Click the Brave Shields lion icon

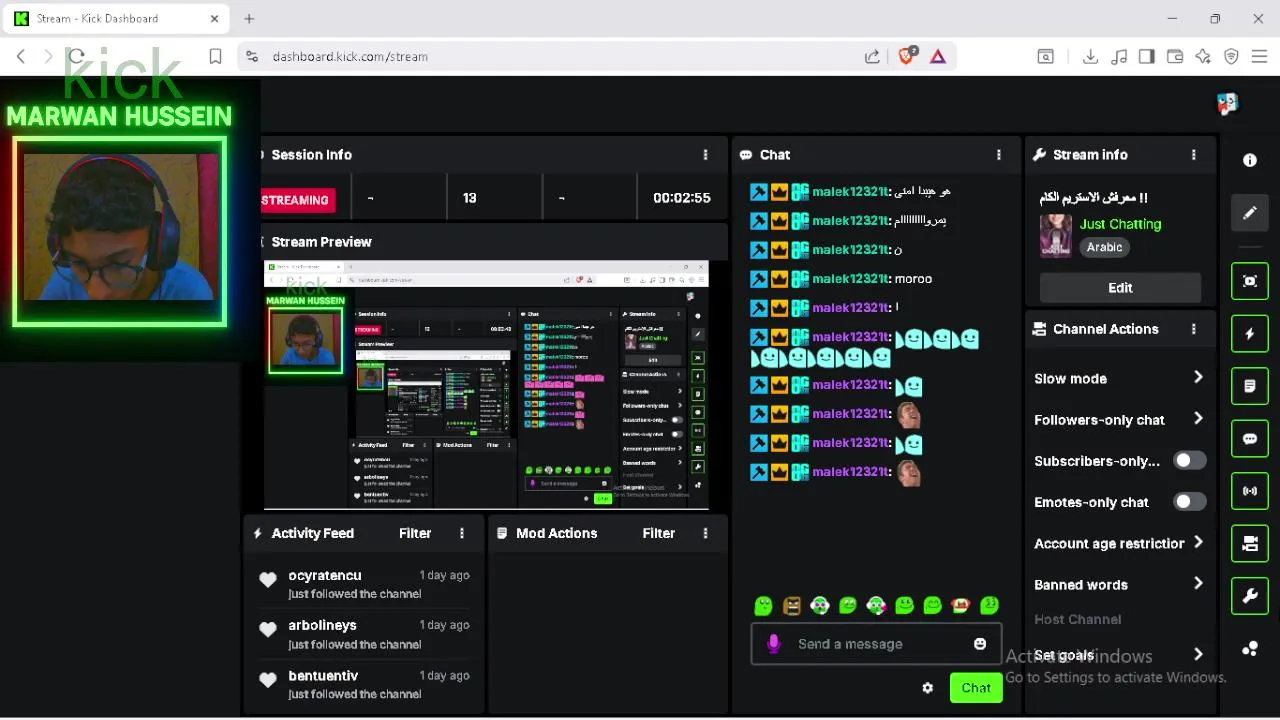907,56
